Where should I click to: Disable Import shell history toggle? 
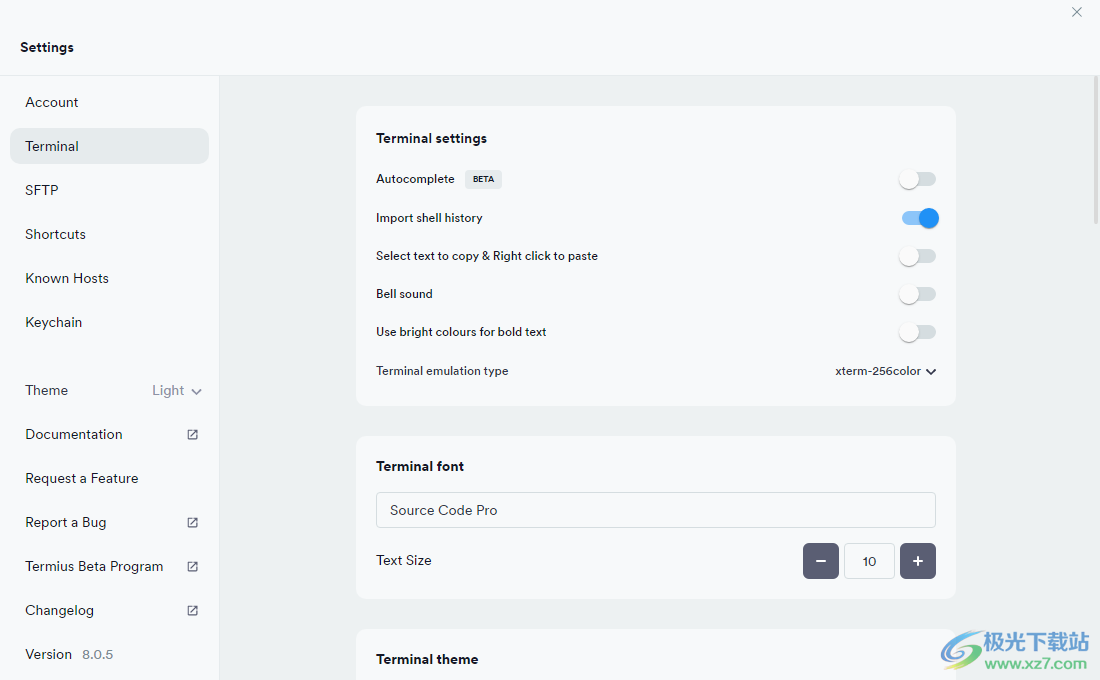[x=920, y=218]
